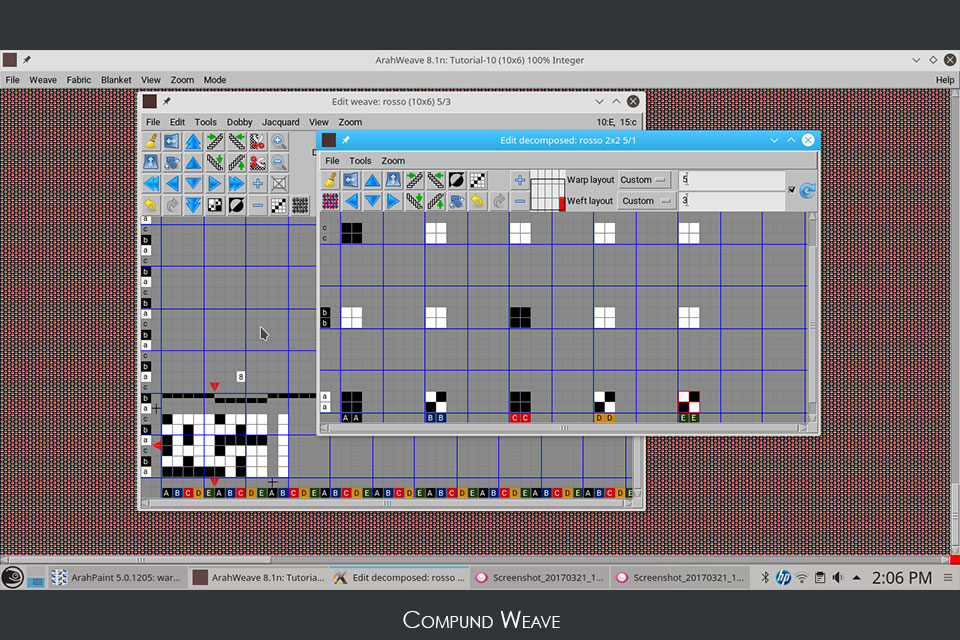Switch to ArahPaint 5.0.1205 taskbar window
Image resolution: width=960 pixels, height=640 pixels.
click(x=116, y=578)
